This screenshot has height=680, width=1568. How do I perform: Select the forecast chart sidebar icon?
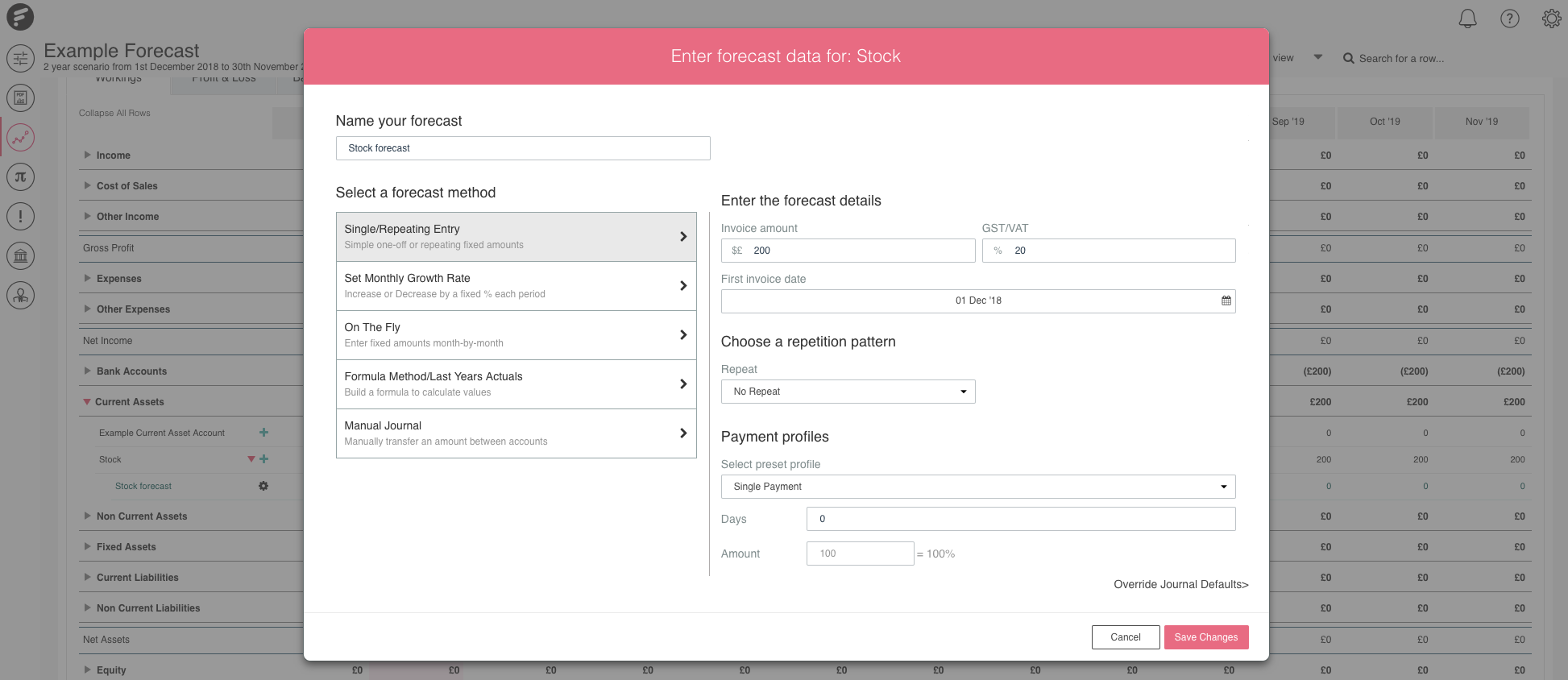(x=20, y=138)
